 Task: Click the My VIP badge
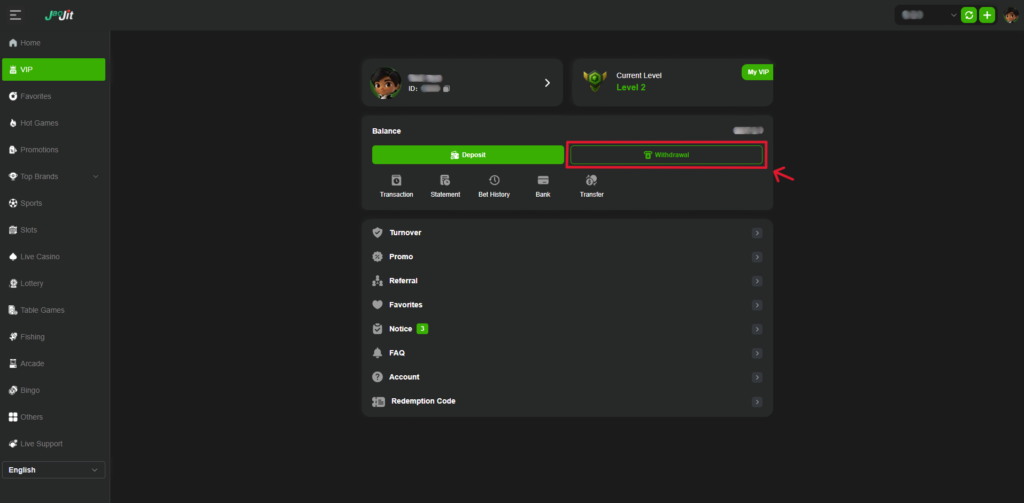pos(757,72)
